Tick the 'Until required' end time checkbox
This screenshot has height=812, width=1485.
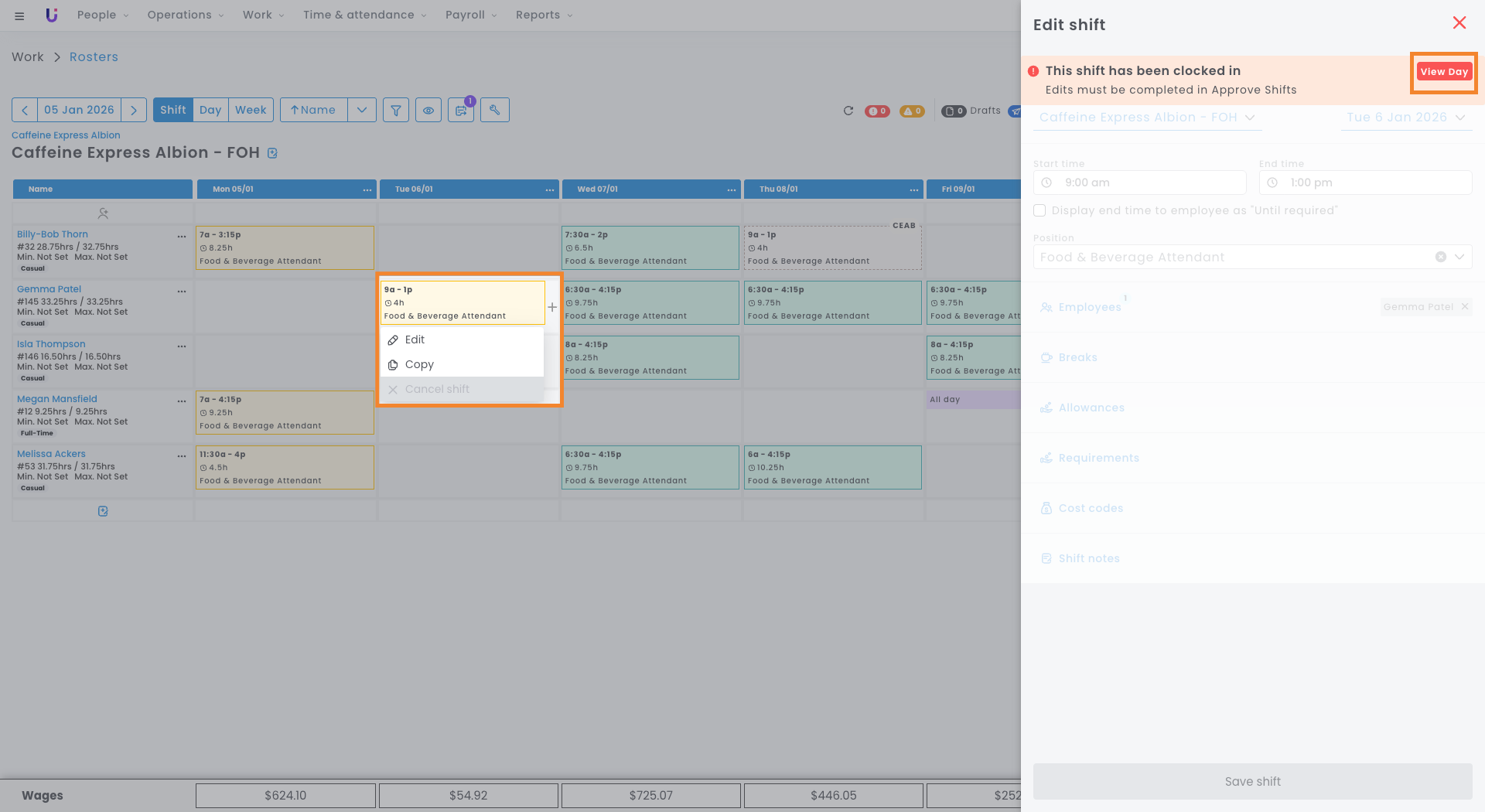[x=1039, y=210]
